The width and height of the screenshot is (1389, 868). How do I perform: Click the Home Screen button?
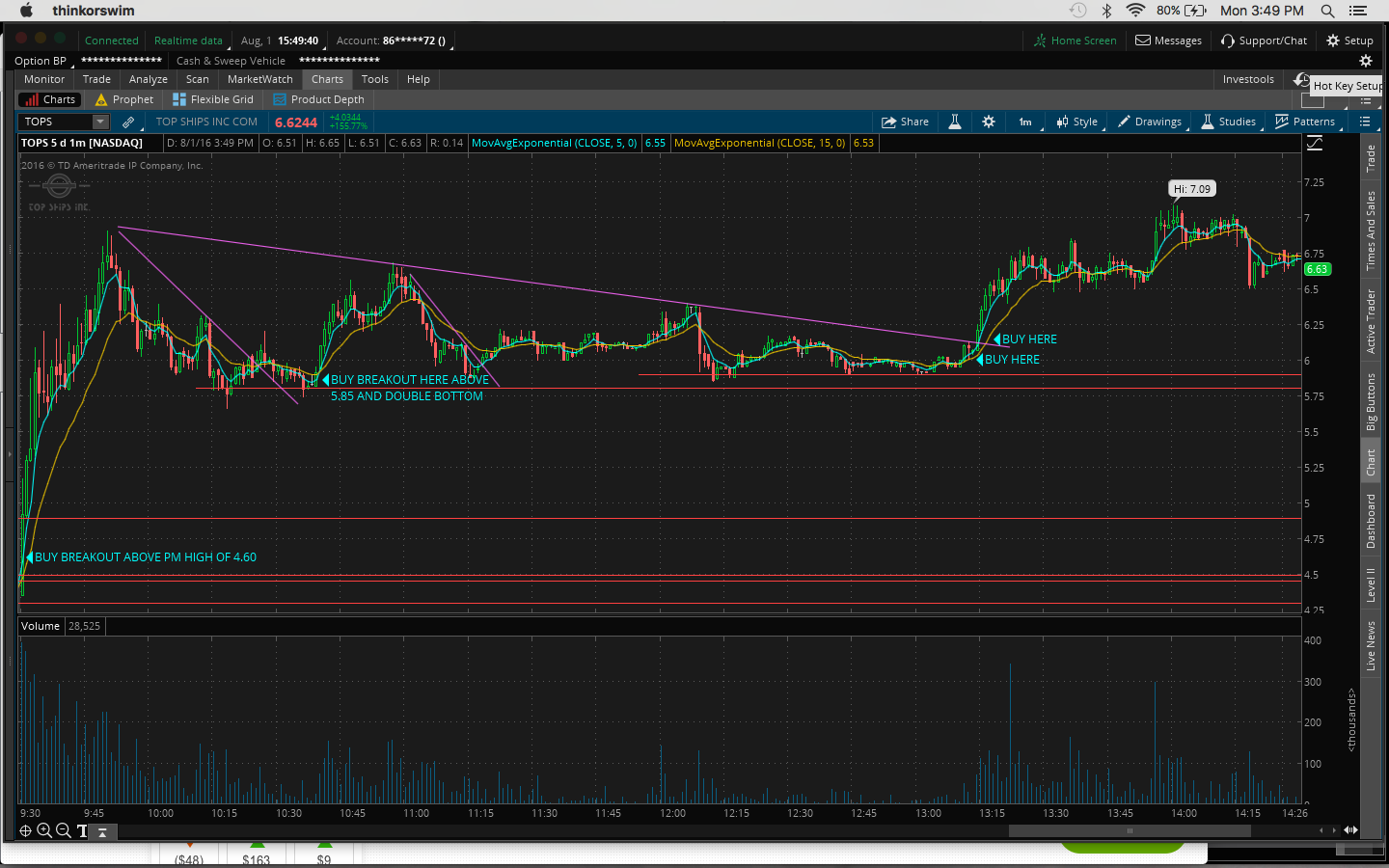point(1075,41)
